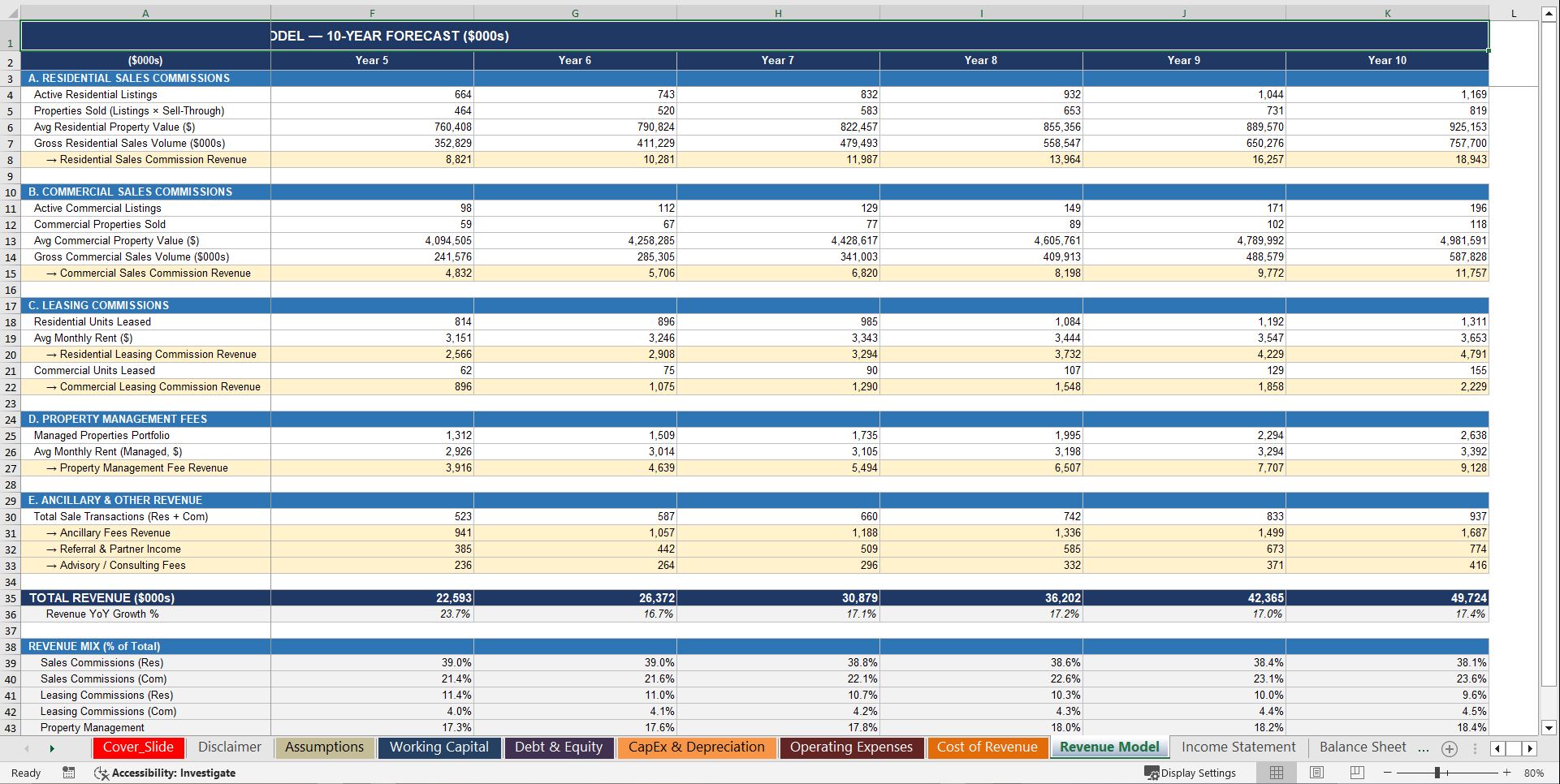This screenshot has width=1560, height=784.
Task: Switch to the Income Statement tab
Action: point(1238,747)
